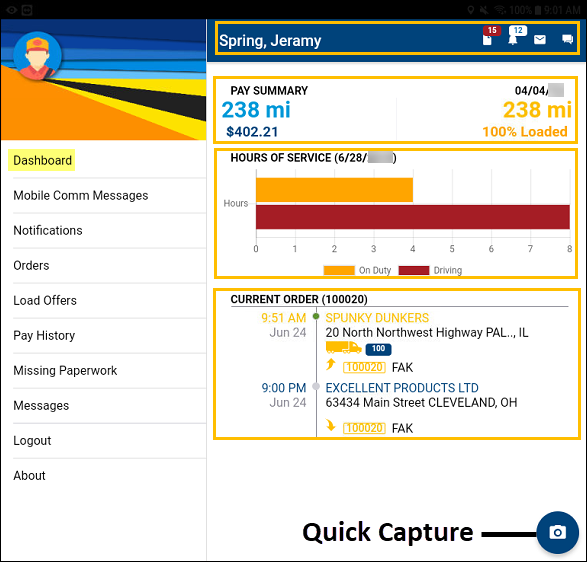The image size is (587, 562).
Task: Open Load Offers menu item
Action: tap(45, 300)
